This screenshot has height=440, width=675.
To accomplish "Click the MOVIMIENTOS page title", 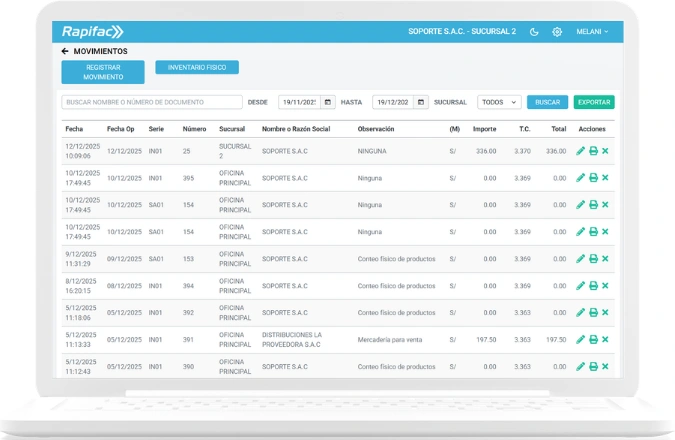I will pos(100,51).
